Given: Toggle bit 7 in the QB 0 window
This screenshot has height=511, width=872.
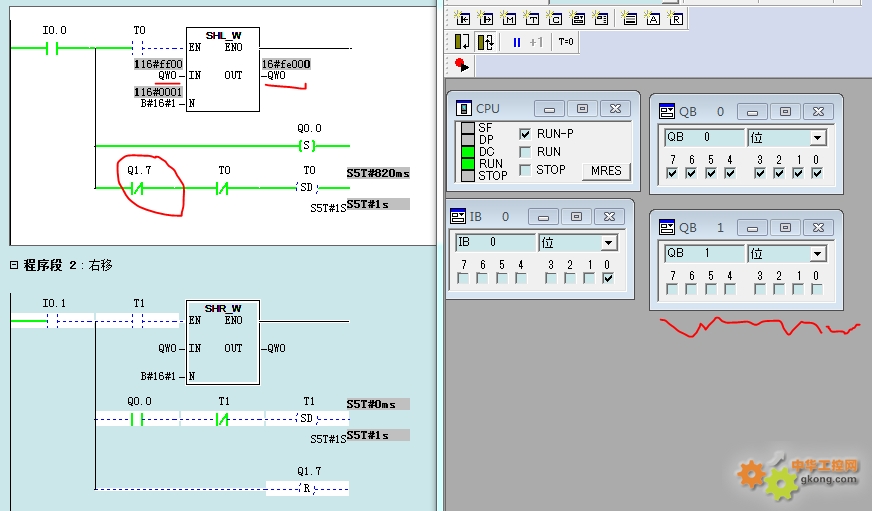Looking at the screenshot, I should click(x=672, y=173).
